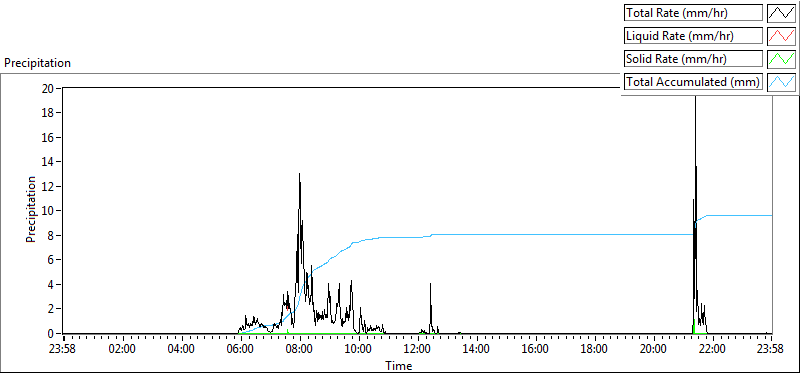Click the Solid Rate green line icon
This screenshot has height=373, width=800.
(781, 59)
